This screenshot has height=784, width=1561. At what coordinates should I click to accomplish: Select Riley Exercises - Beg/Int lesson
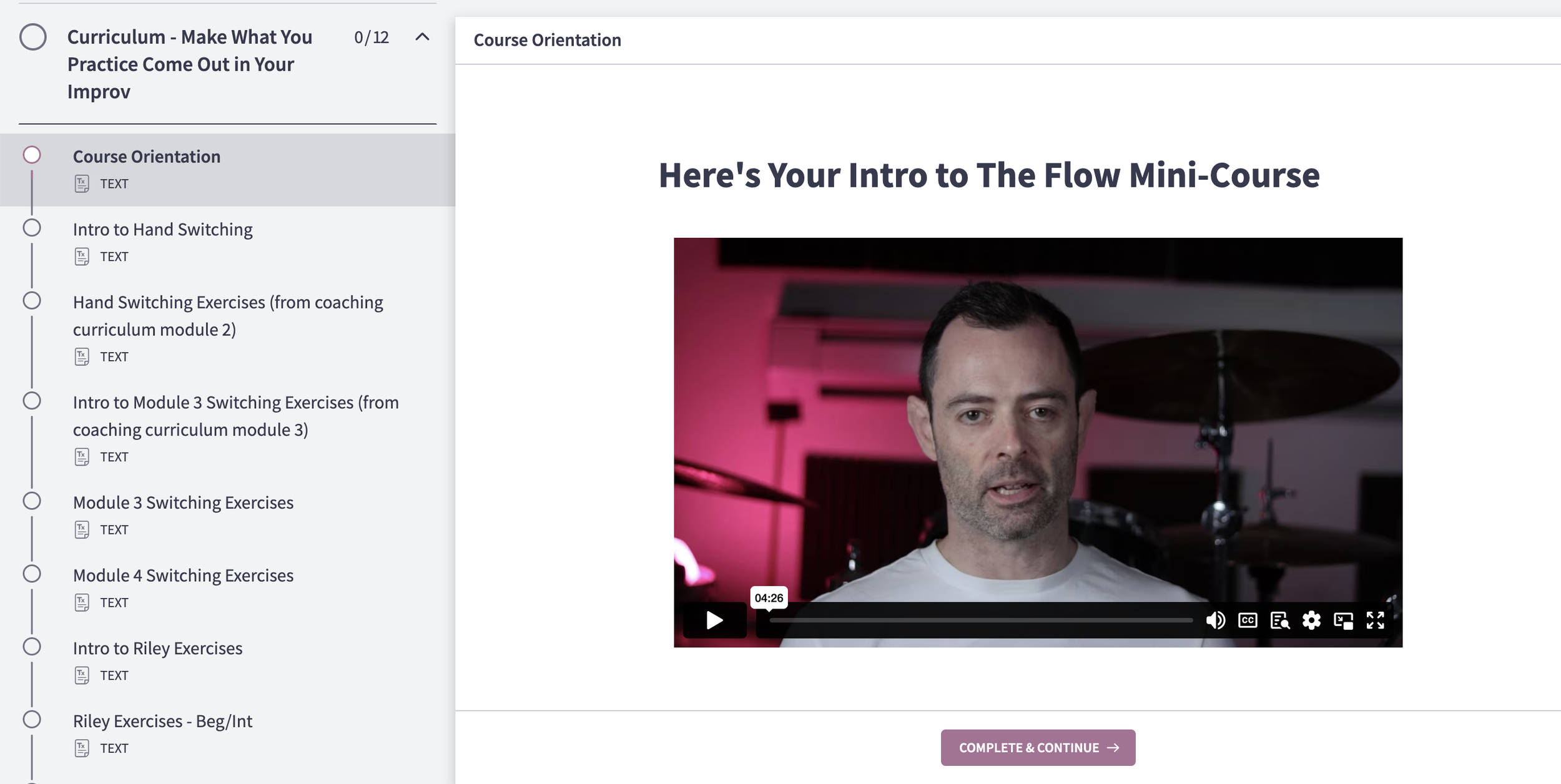[x=162, y=722]
